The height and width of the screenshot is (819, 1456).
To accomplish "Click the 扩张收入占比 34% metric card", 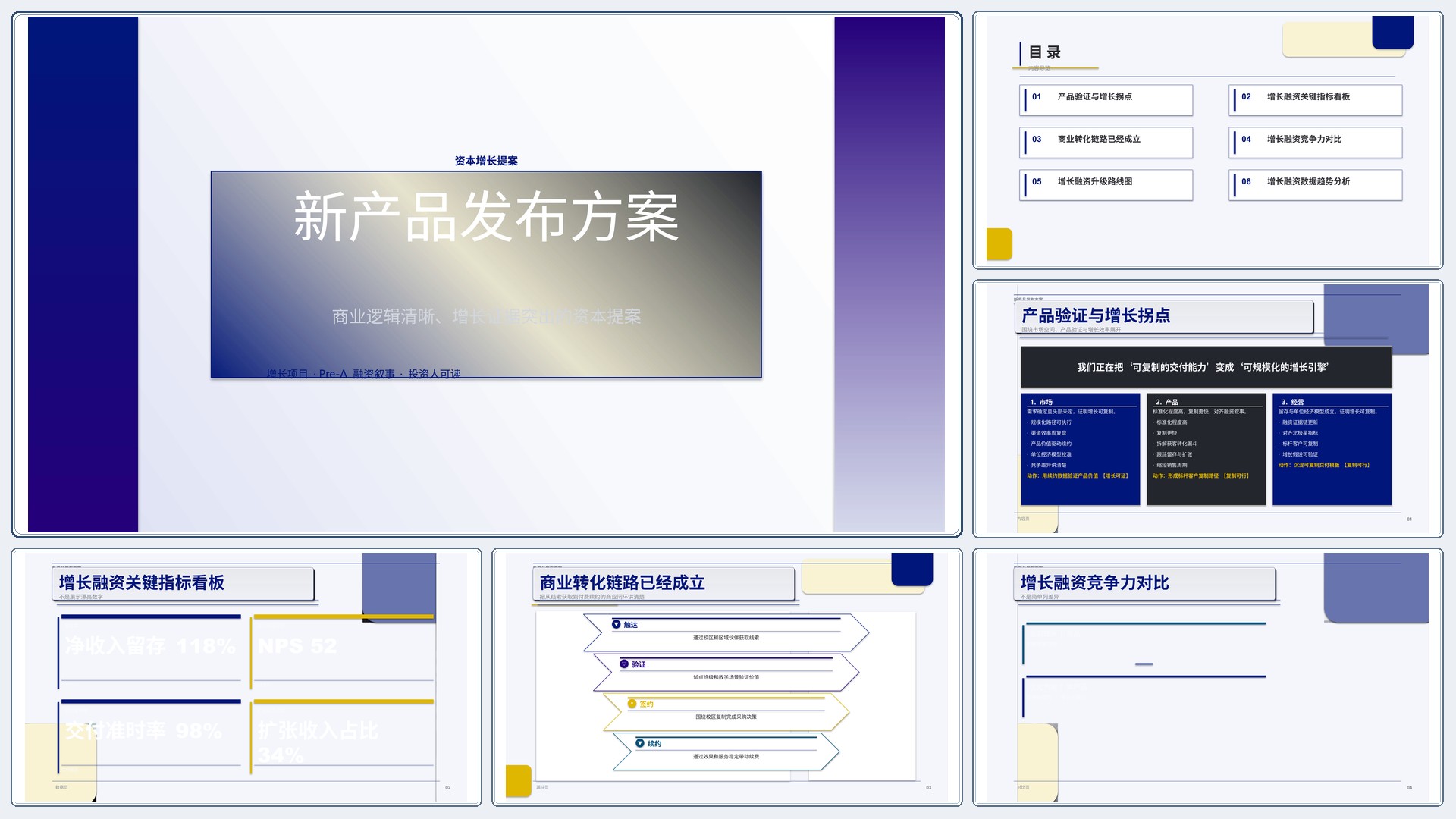I will [x=343, y=736].
